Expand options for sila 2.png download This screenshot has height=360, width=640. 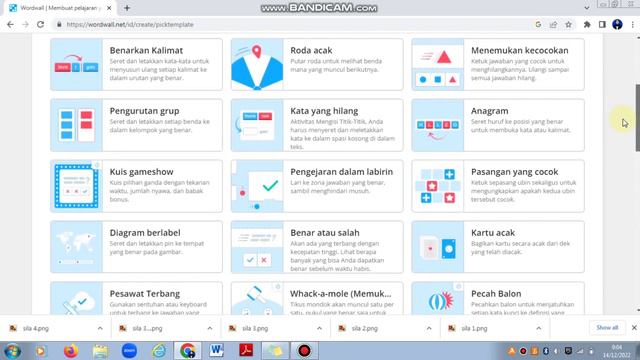coord(429,328)
